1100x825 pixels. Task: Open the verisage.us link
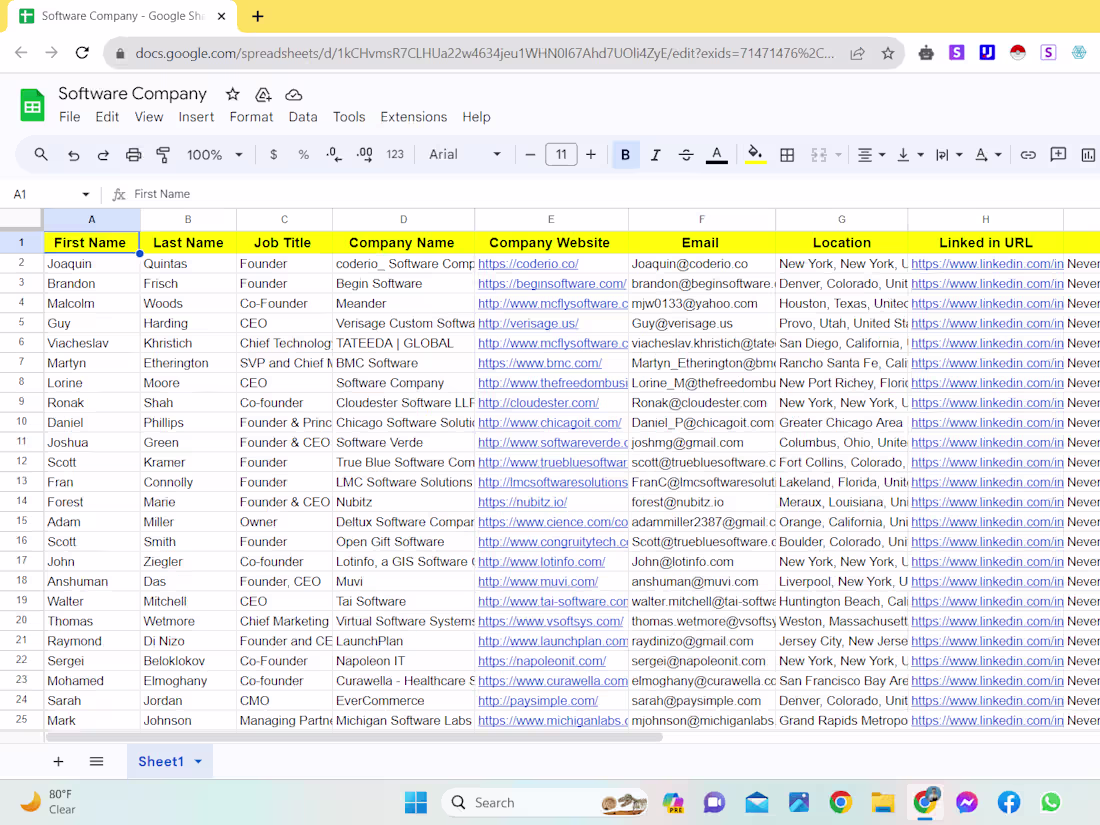tap(528, 323)
